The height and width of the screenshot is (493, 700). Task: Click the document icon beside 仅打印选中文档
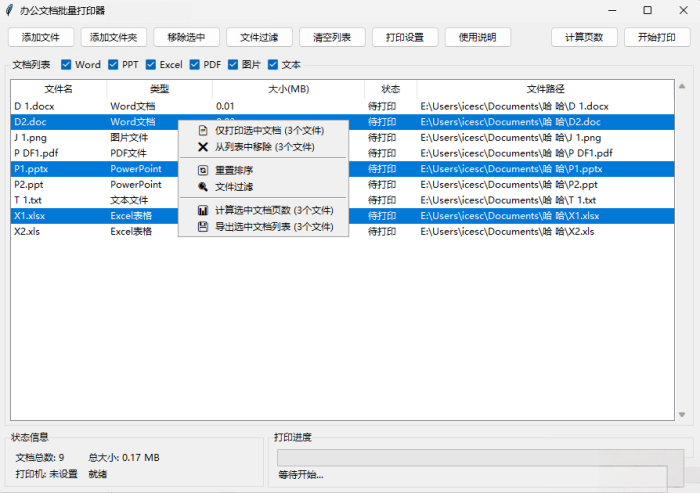203,130
